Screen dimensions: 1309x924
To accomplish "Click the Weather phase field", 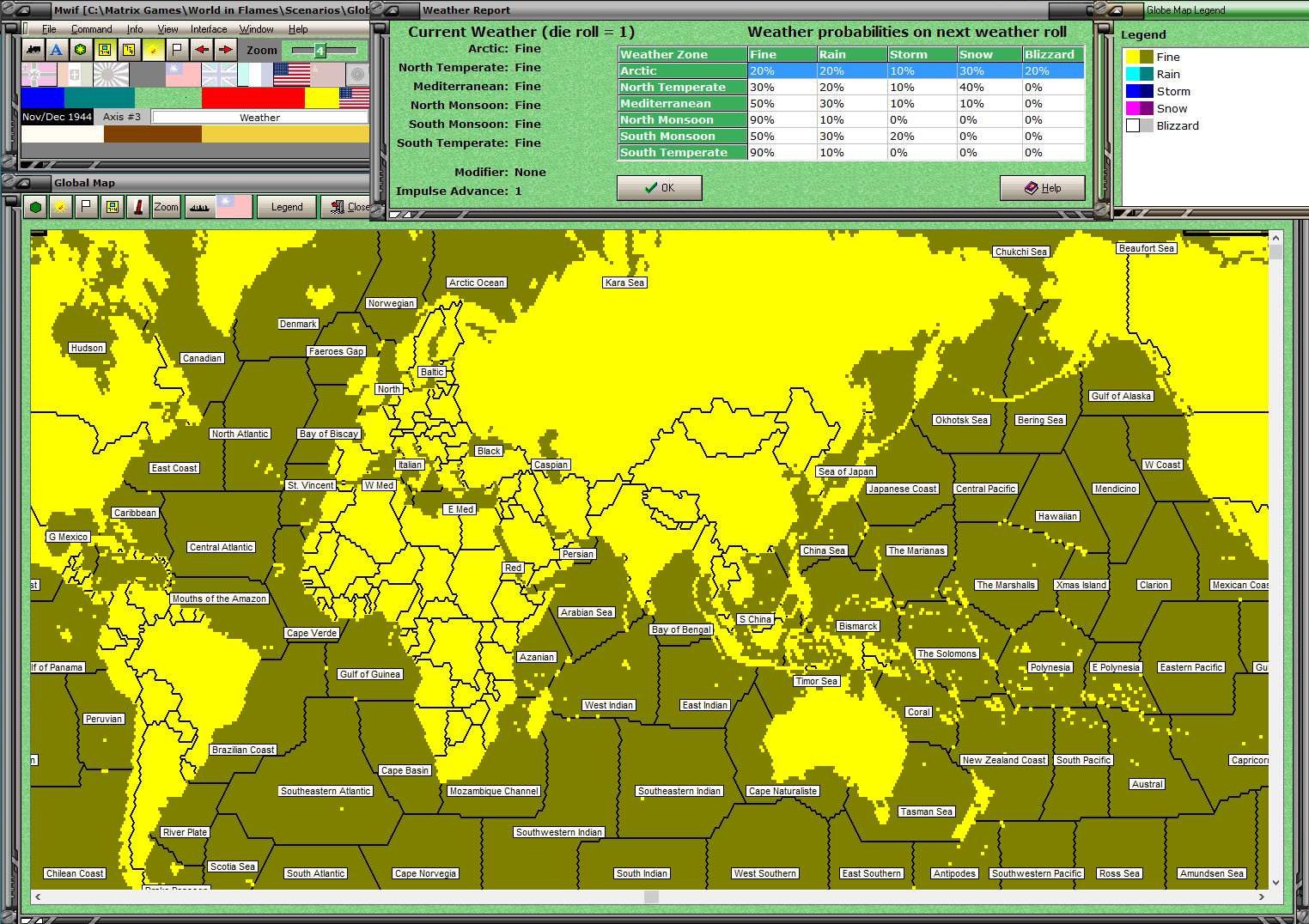I will [259, 117].
